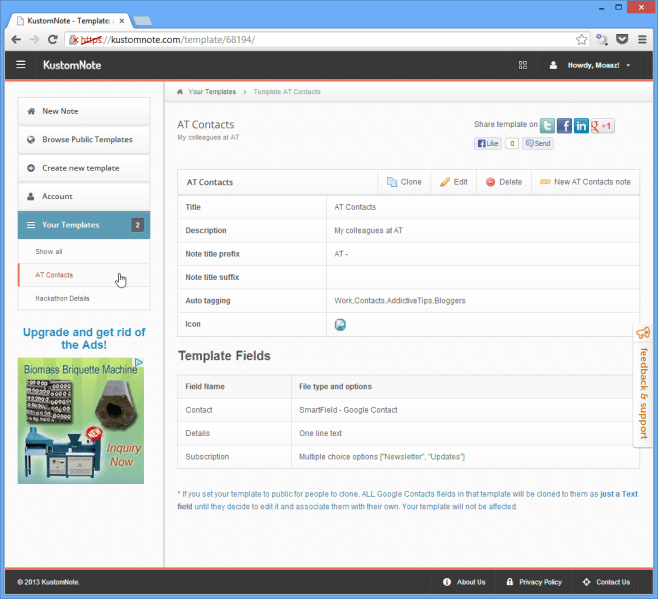The height and width of the screenshot is (599, 658).
Task: Create a New AT Contacts note
Action: (x=585, y=182)
